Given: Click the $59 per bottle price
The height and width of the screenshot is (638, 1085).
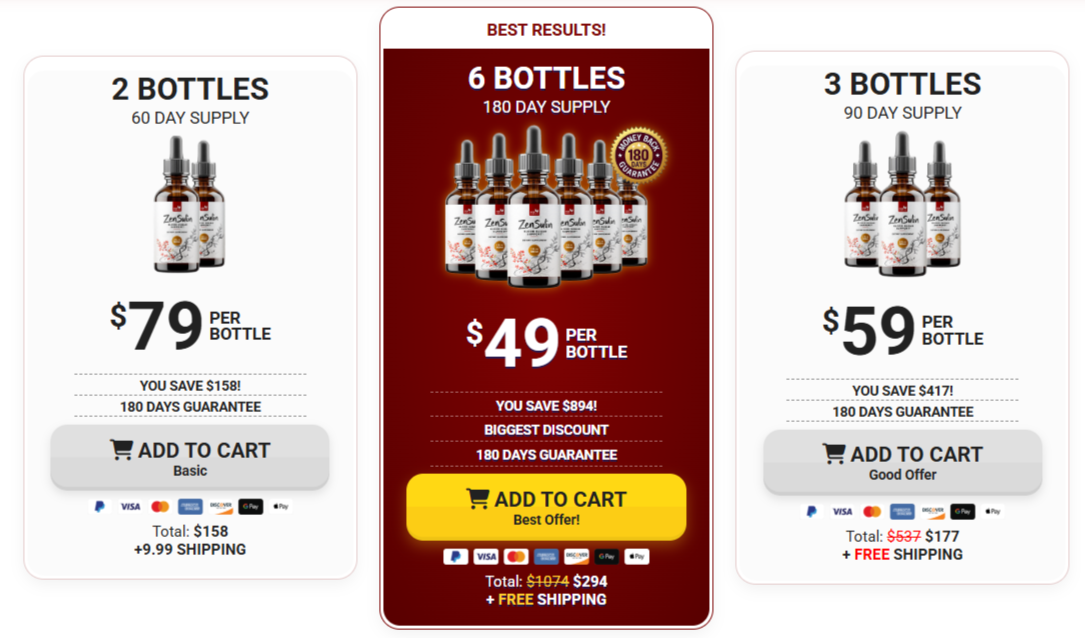Looking at the screenshot, I should click(x=902, y=331).
